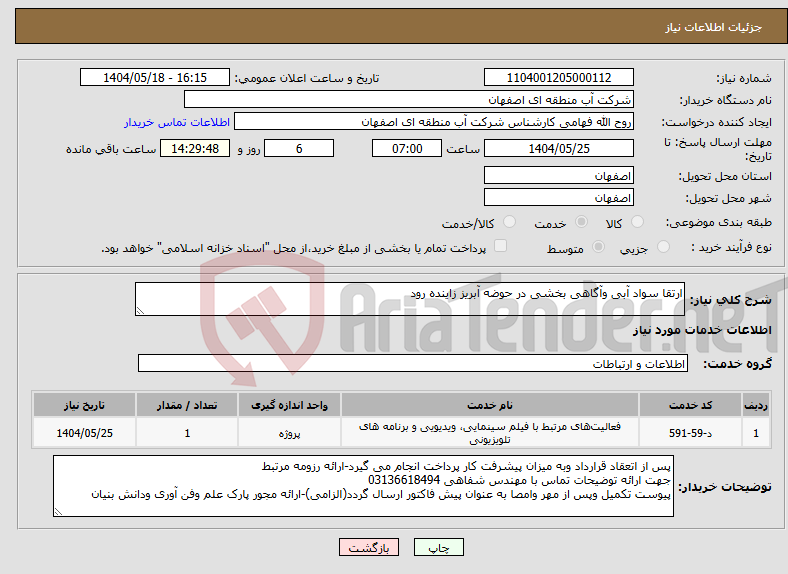Click the تعداد / مقدار column header
This screenshot has height=574, width=788.
pyautogui.click(x=187, y=405)
